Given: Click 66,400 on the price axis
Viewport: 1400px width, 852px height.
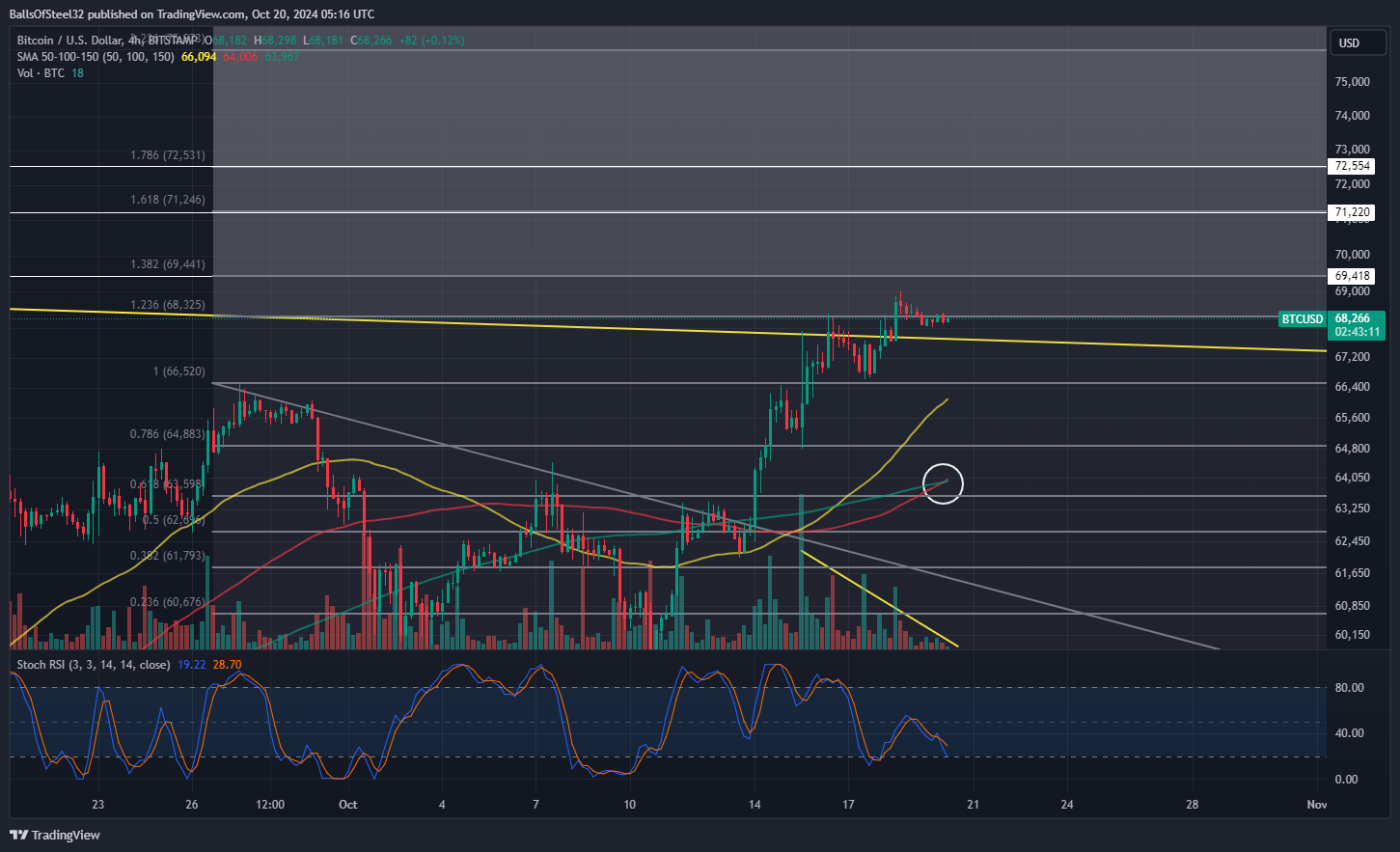Looking at the screenshot, I should (x=1352, y=387).
